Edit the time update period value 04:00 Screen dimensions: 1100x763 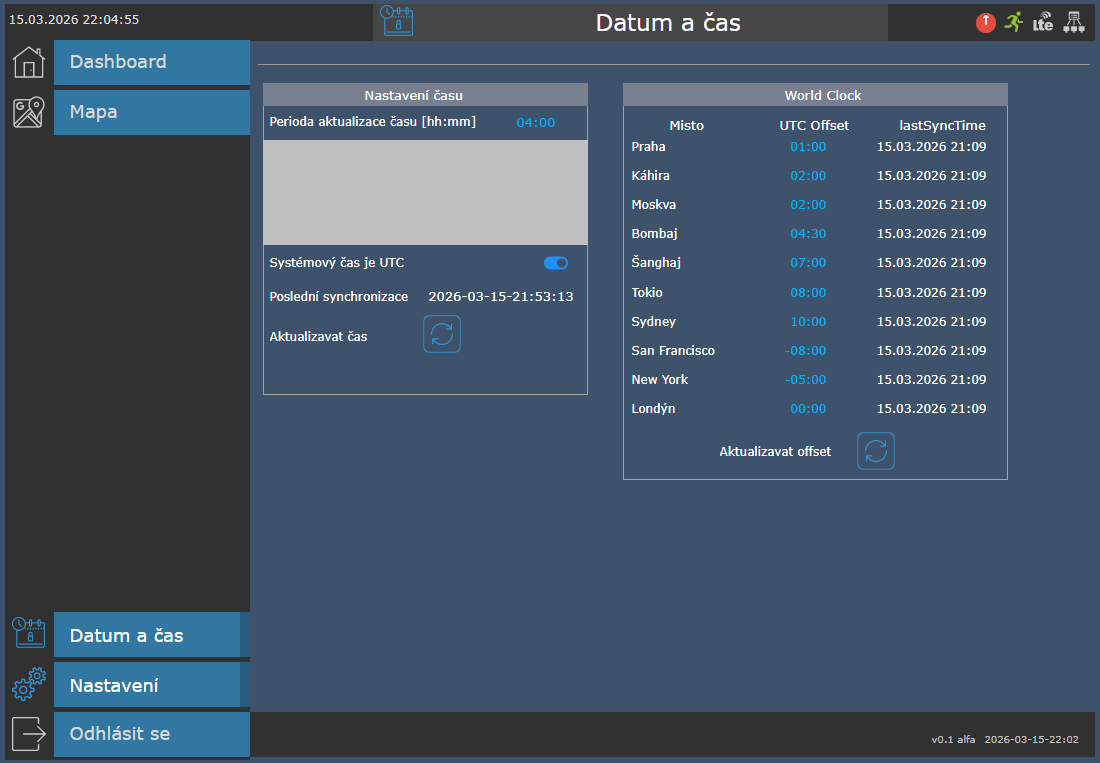click(535, 123)
